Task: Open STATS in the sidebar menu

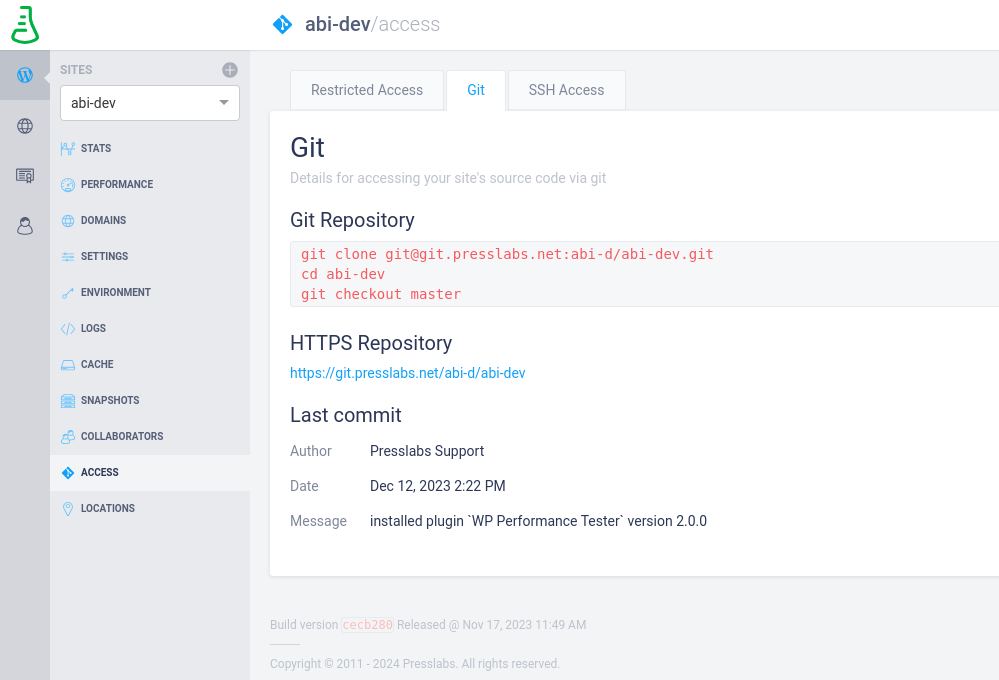Action: coord(96,148)
